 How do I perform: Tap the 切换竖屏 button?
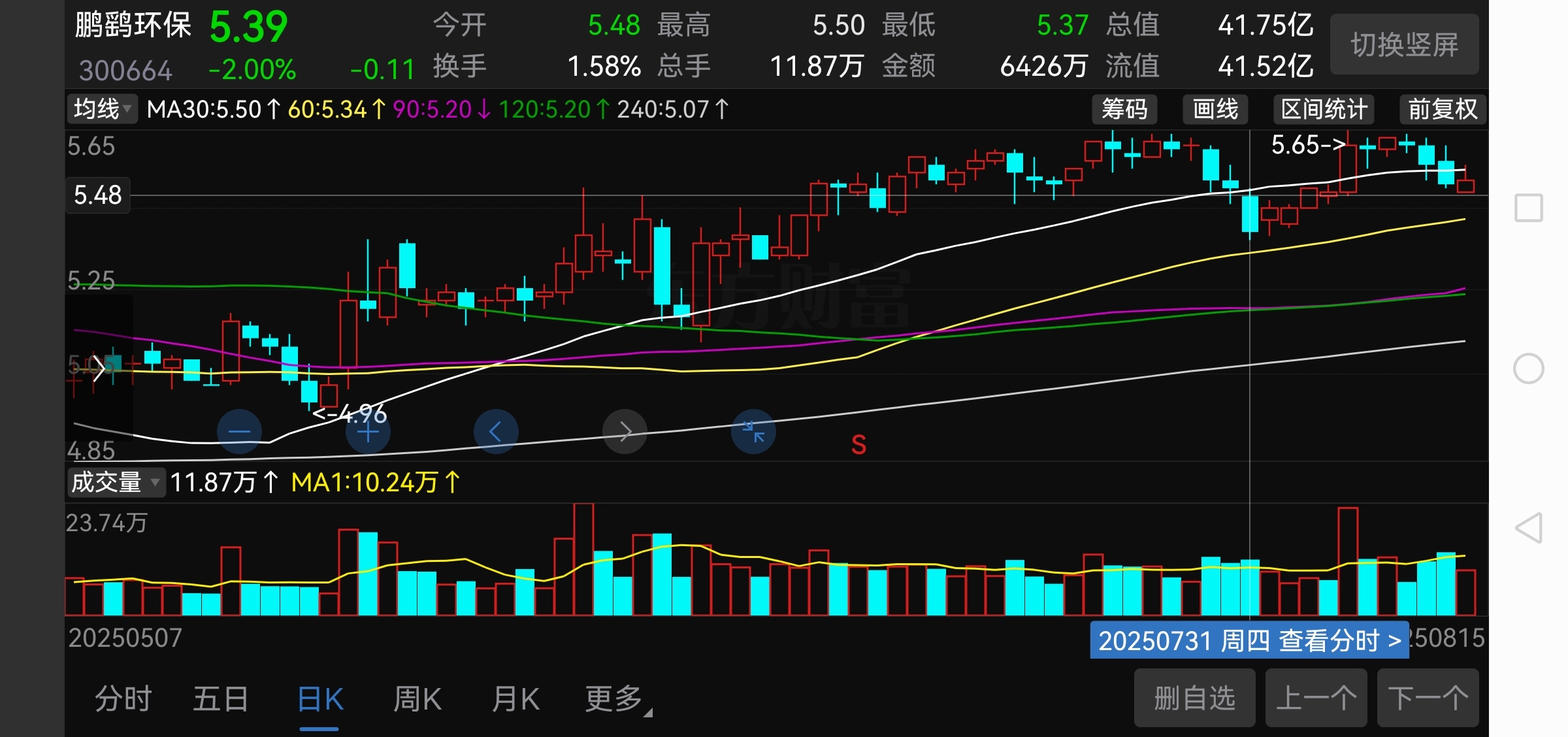[x=1405, y=44]
